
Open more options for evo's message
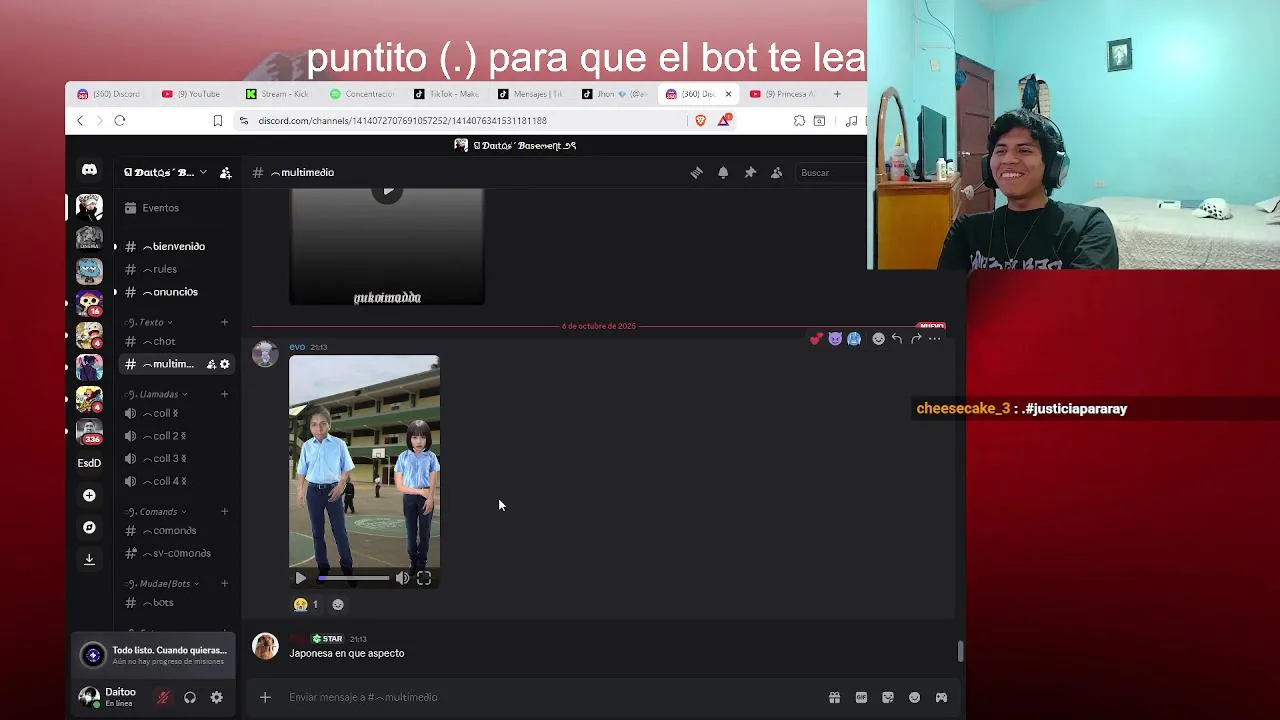(x=934, y=339)
